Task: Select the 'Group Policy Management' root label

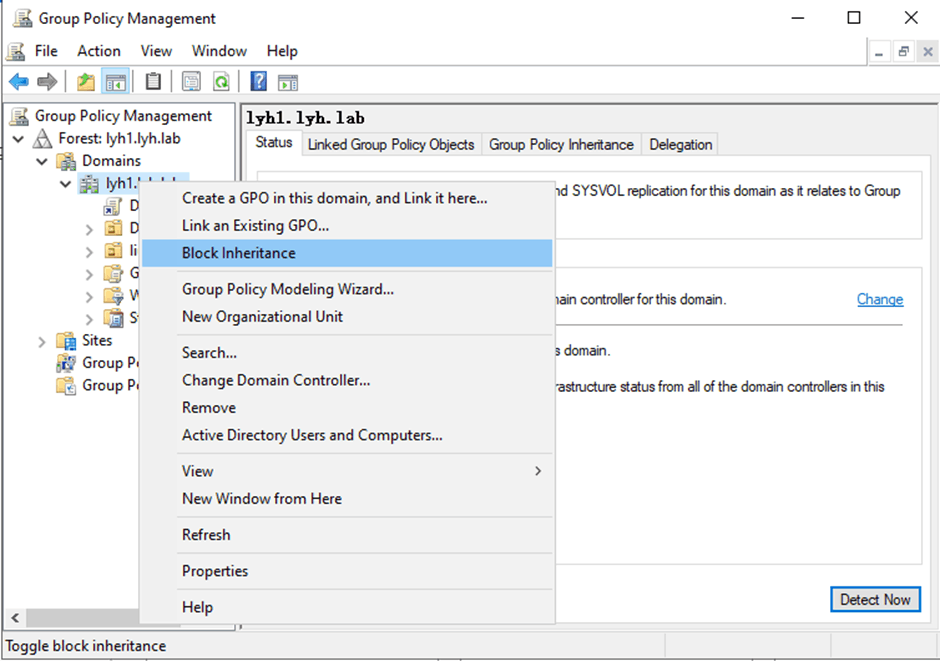Action: 123,116
